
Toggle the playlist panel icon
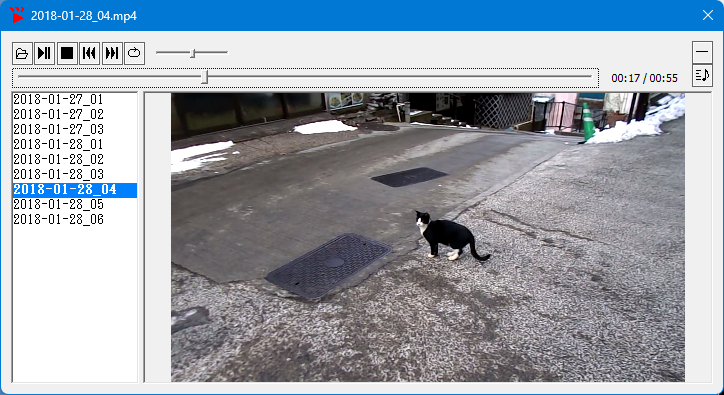(x=702, y=75)
